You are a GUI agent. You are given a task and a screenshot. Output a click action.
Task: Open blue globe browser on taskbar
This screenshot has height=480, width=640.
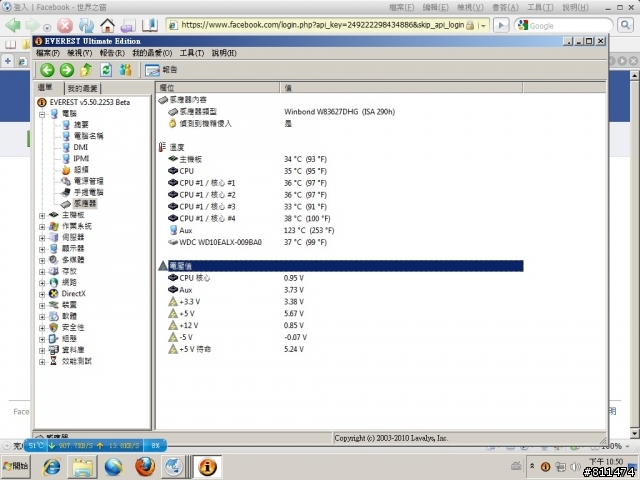114,467
